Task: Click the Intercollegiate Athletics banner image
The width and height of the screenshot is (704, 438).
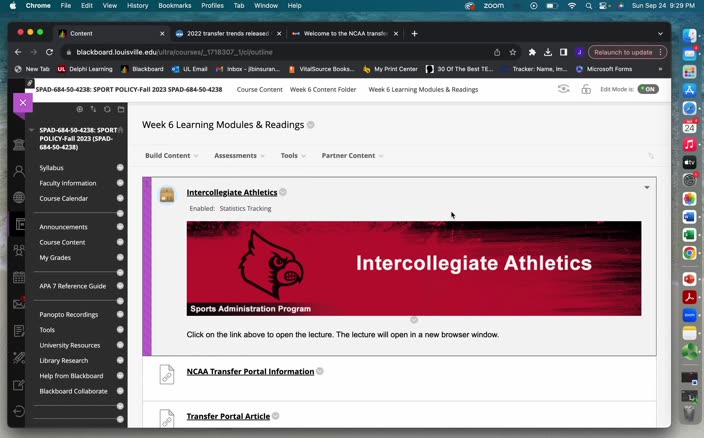Action: coord(413,268)
